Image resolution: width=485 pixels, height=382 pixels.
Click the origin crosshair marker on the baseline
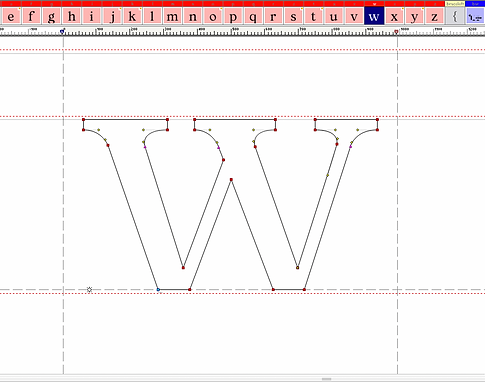89,290
